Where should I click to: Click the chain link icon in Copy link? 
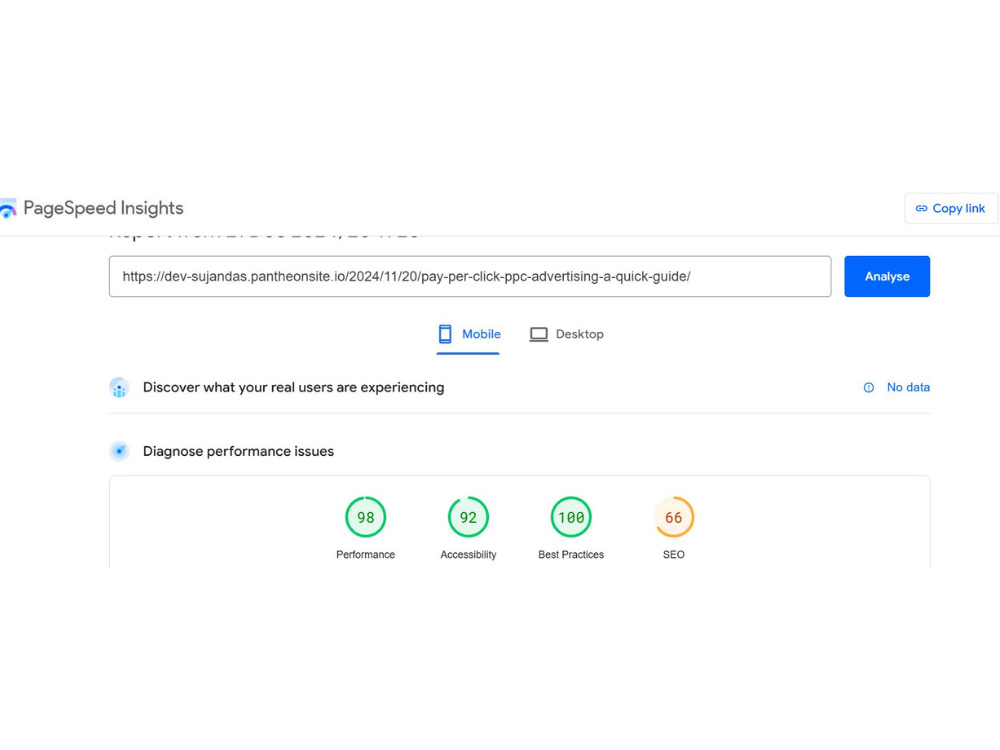[x=921, y=209]
